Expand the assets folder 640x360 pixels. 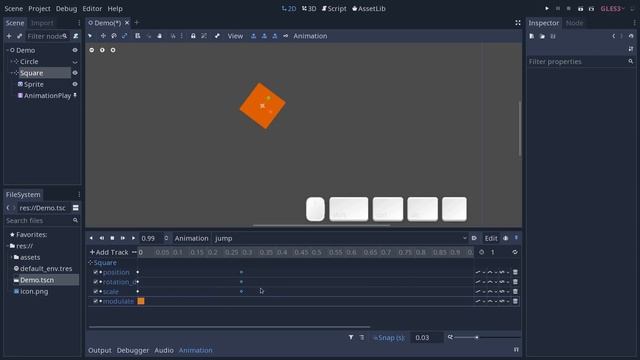(12, 257)
